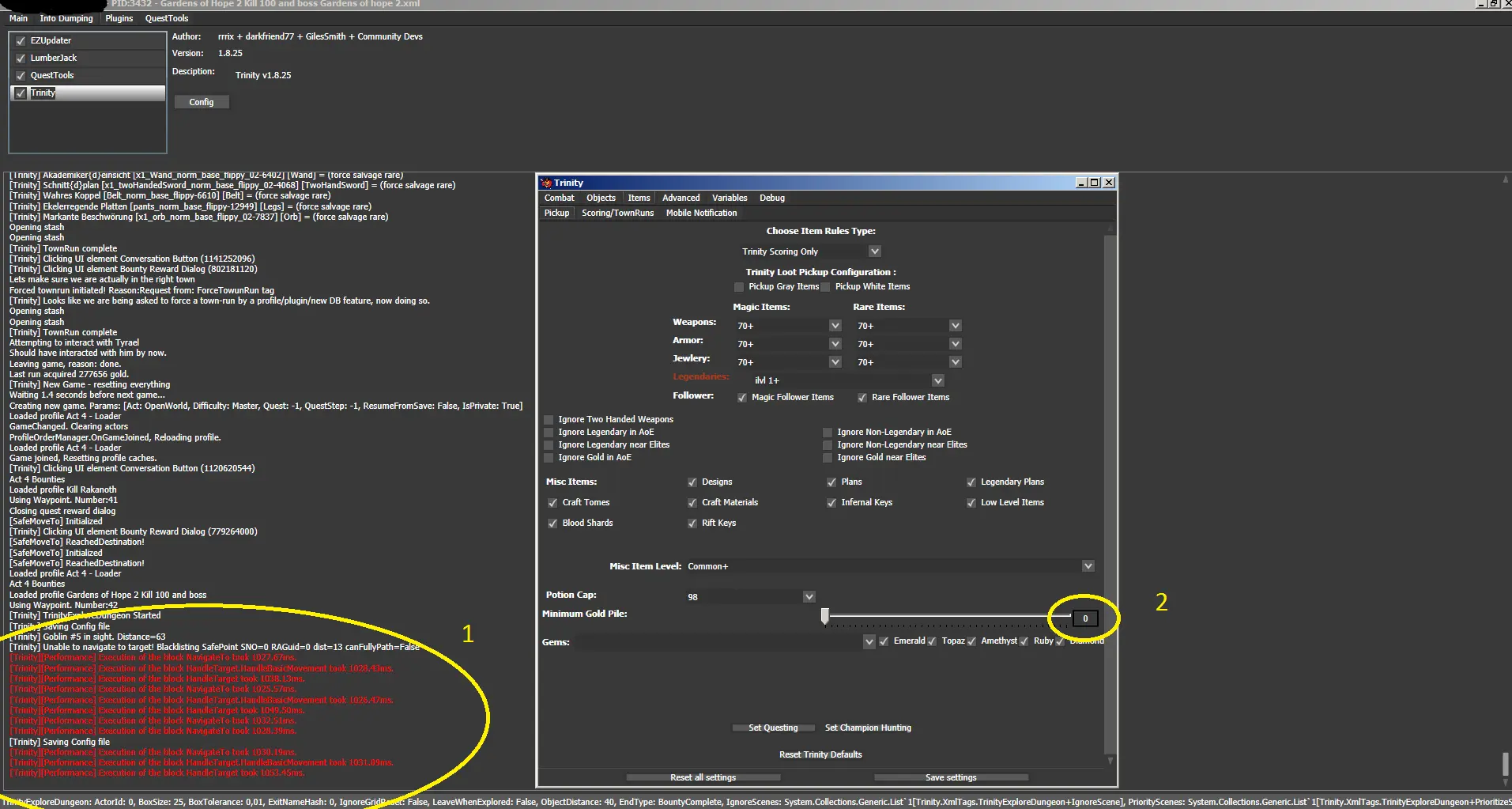Open the Legendaries ilvl dropdown
This screenshot has height=809, width=1512.
(937, 380)
